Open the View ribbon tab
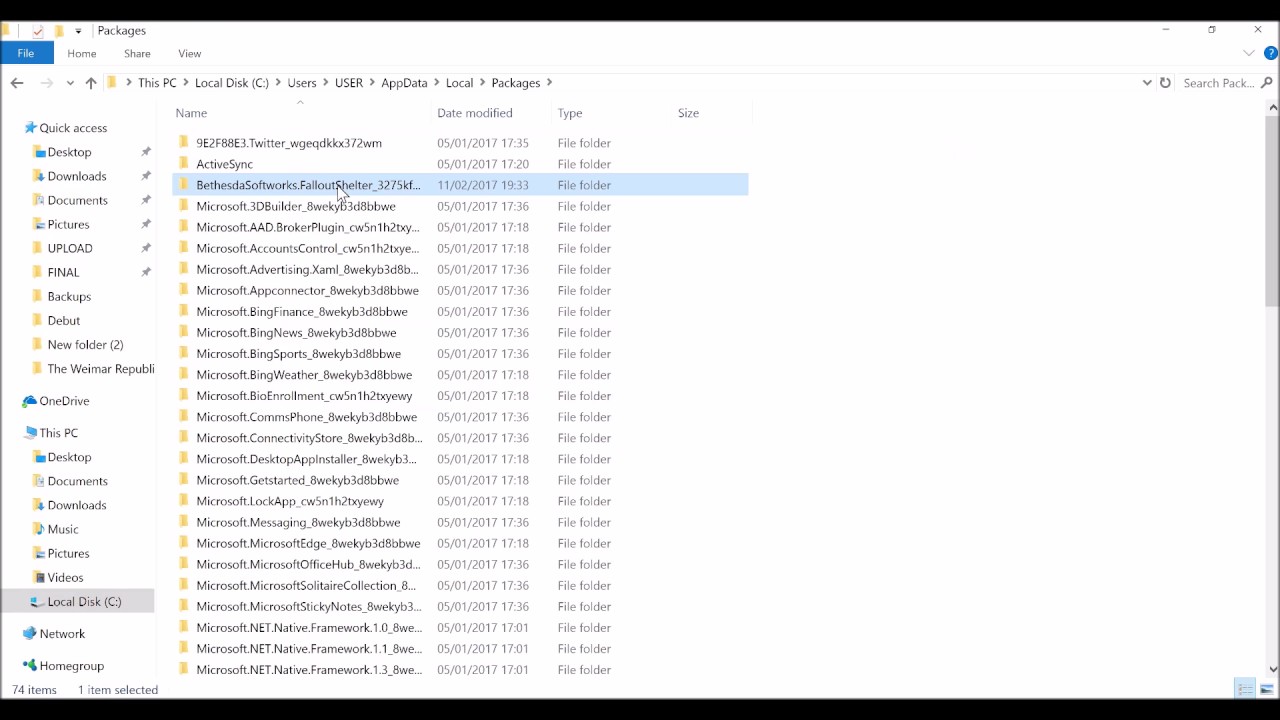 pos(189,53)
